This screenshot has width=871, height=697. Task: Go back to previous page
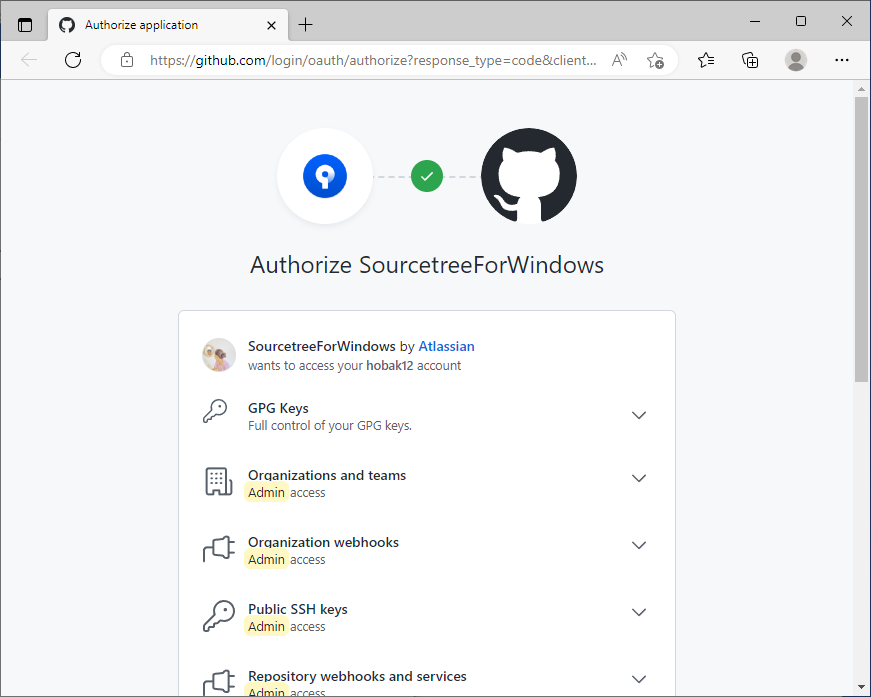point(29,60)
